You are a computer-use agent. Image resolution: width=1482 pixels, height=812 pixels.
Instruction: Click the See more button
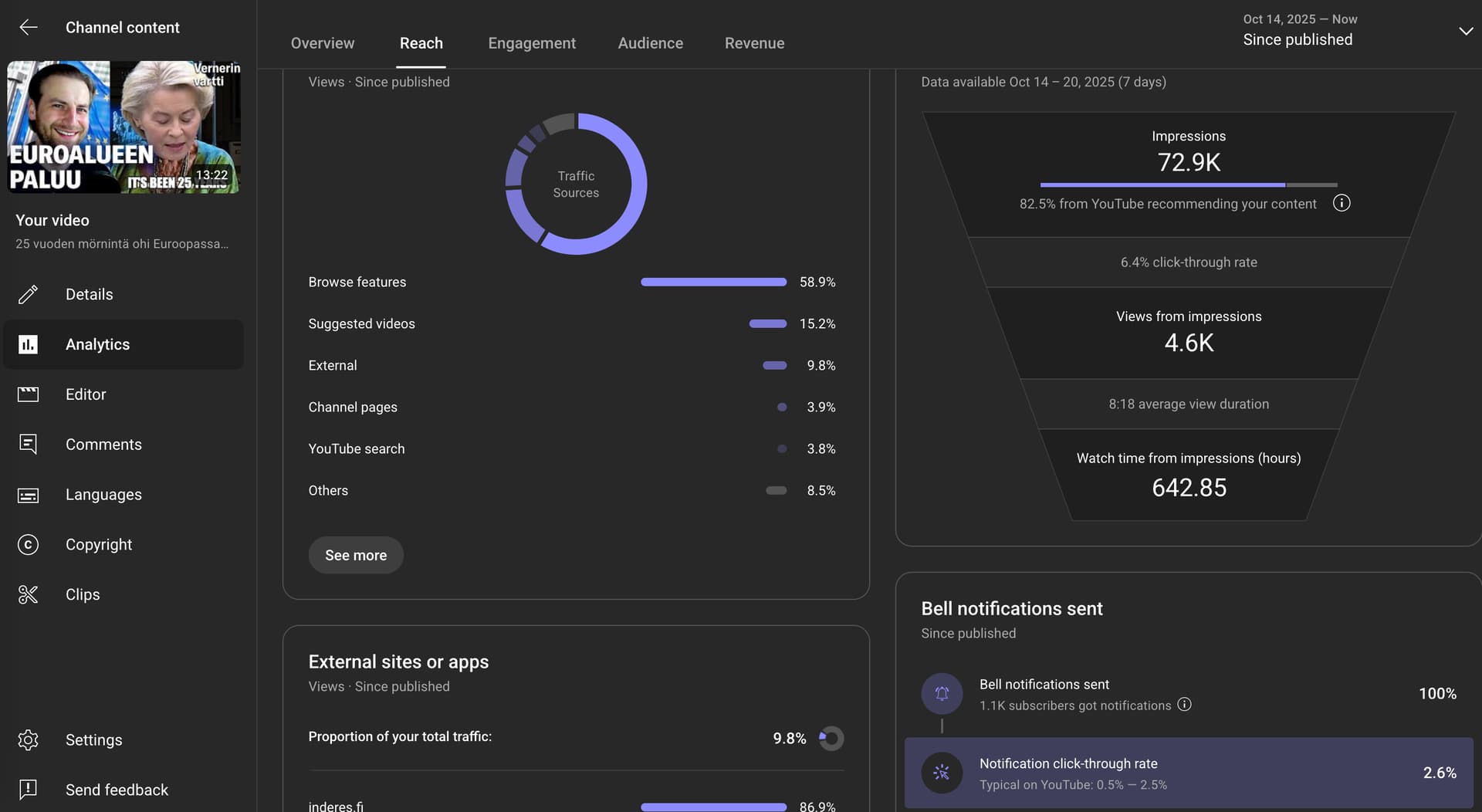click(x=356, y=555)
